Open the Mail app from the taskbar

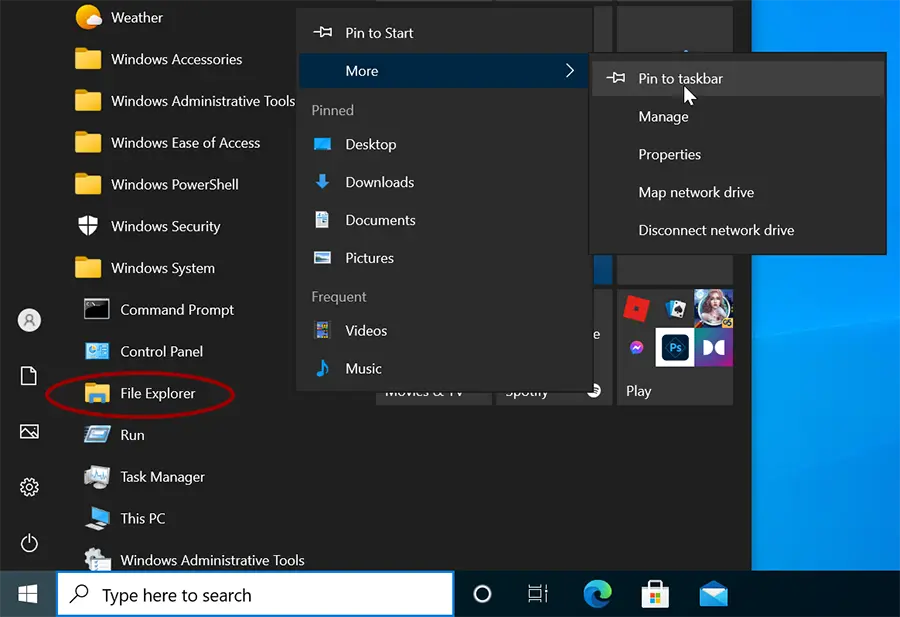coord(713,593)
